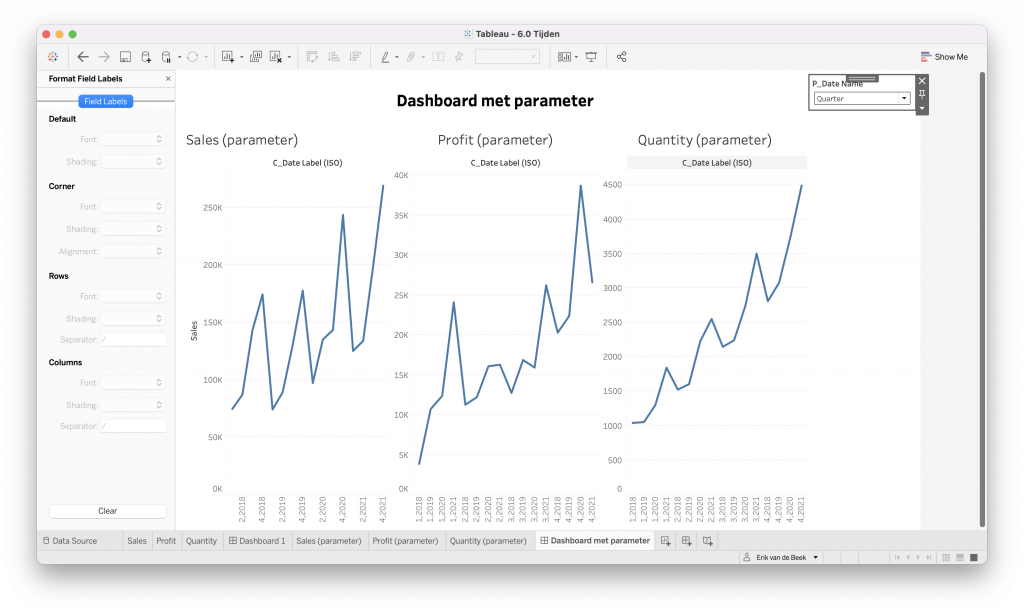Save the workbook using the toolbar icon

click(125, 57)
